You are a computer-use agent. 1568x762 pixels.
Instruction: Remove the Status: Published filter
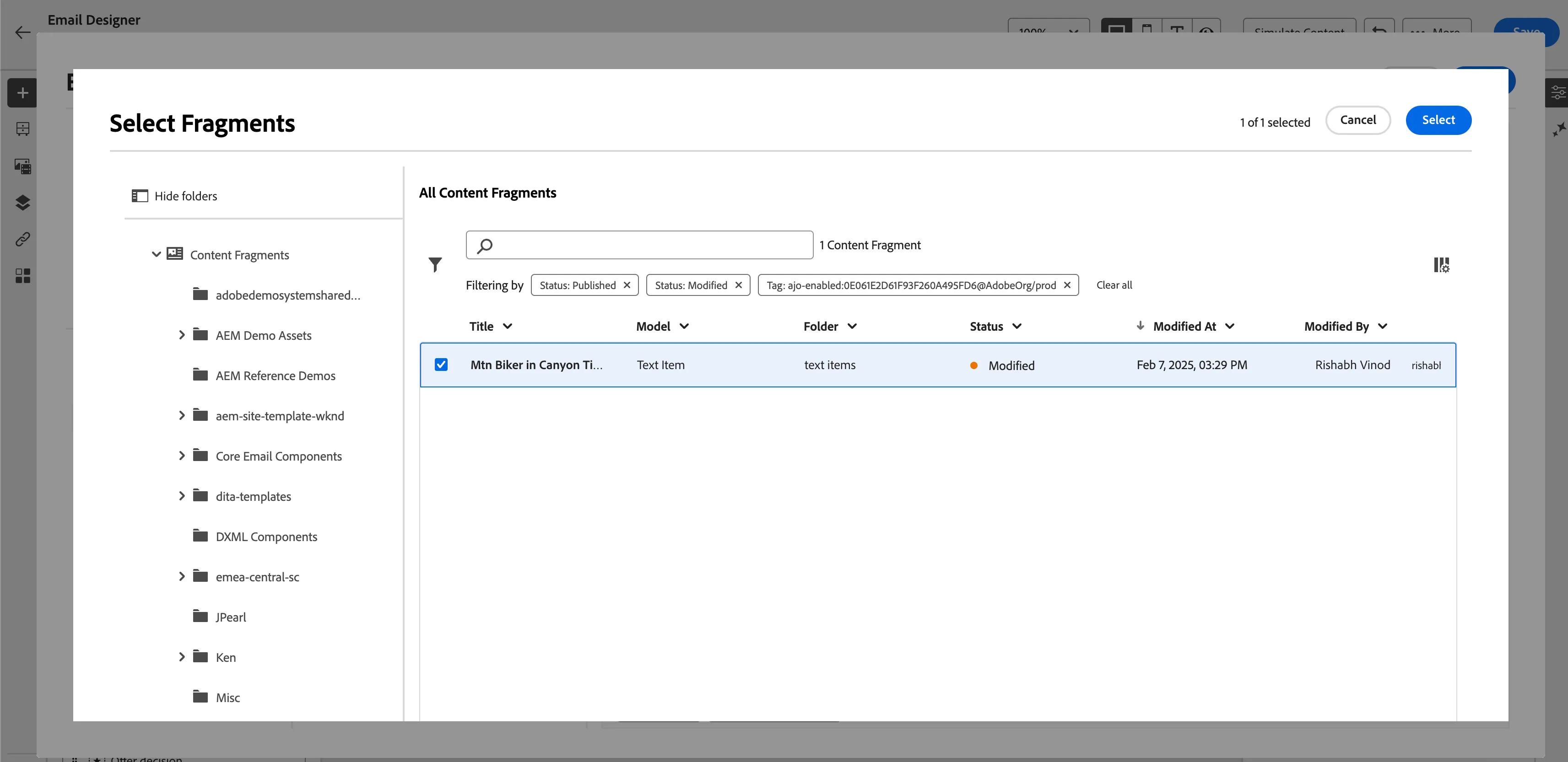click(x=627, y=284)
